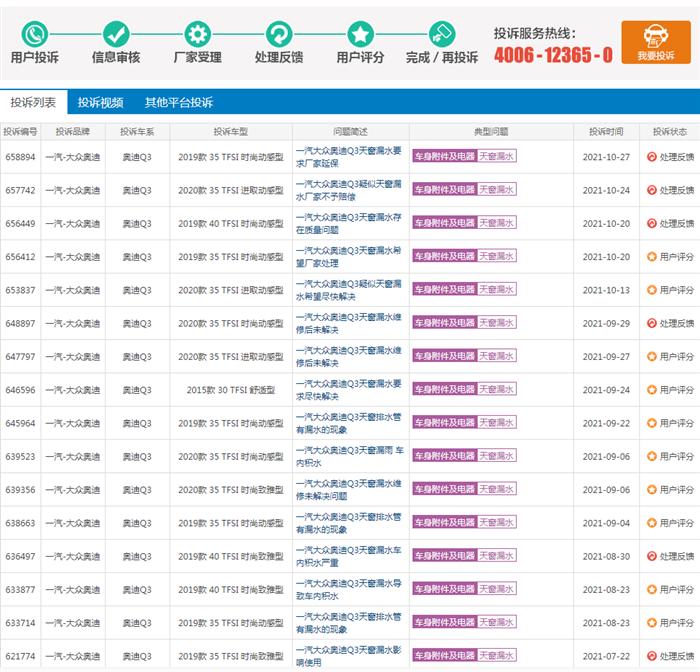Click the date 2021-07-22
This screenshot has height=672, width=700.
pyautogui.click(x=606, y=656)
